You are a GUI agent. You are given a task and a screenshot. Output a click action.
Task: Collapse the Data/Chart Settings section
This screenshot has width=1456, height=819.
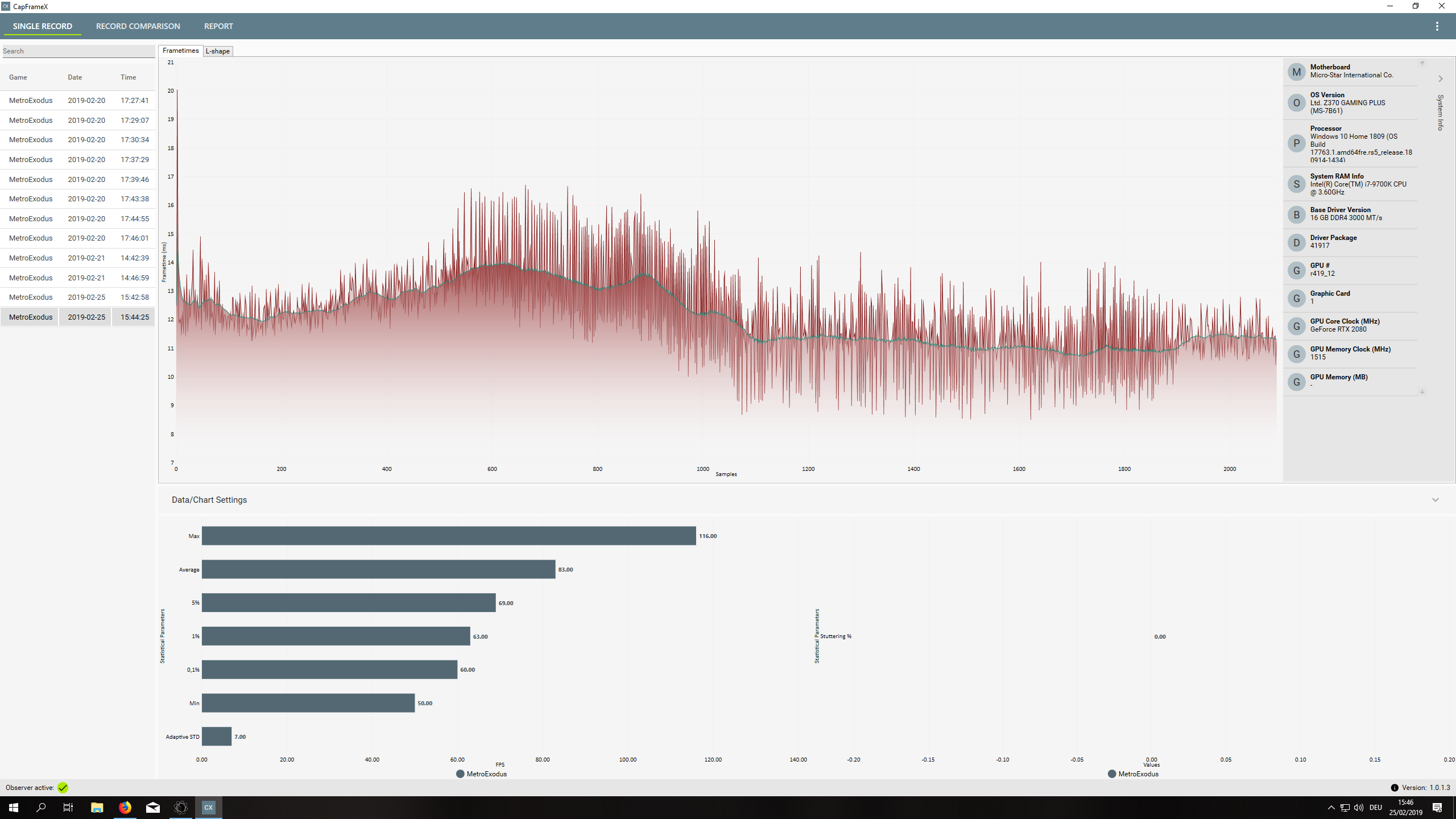coord(1436,499)
